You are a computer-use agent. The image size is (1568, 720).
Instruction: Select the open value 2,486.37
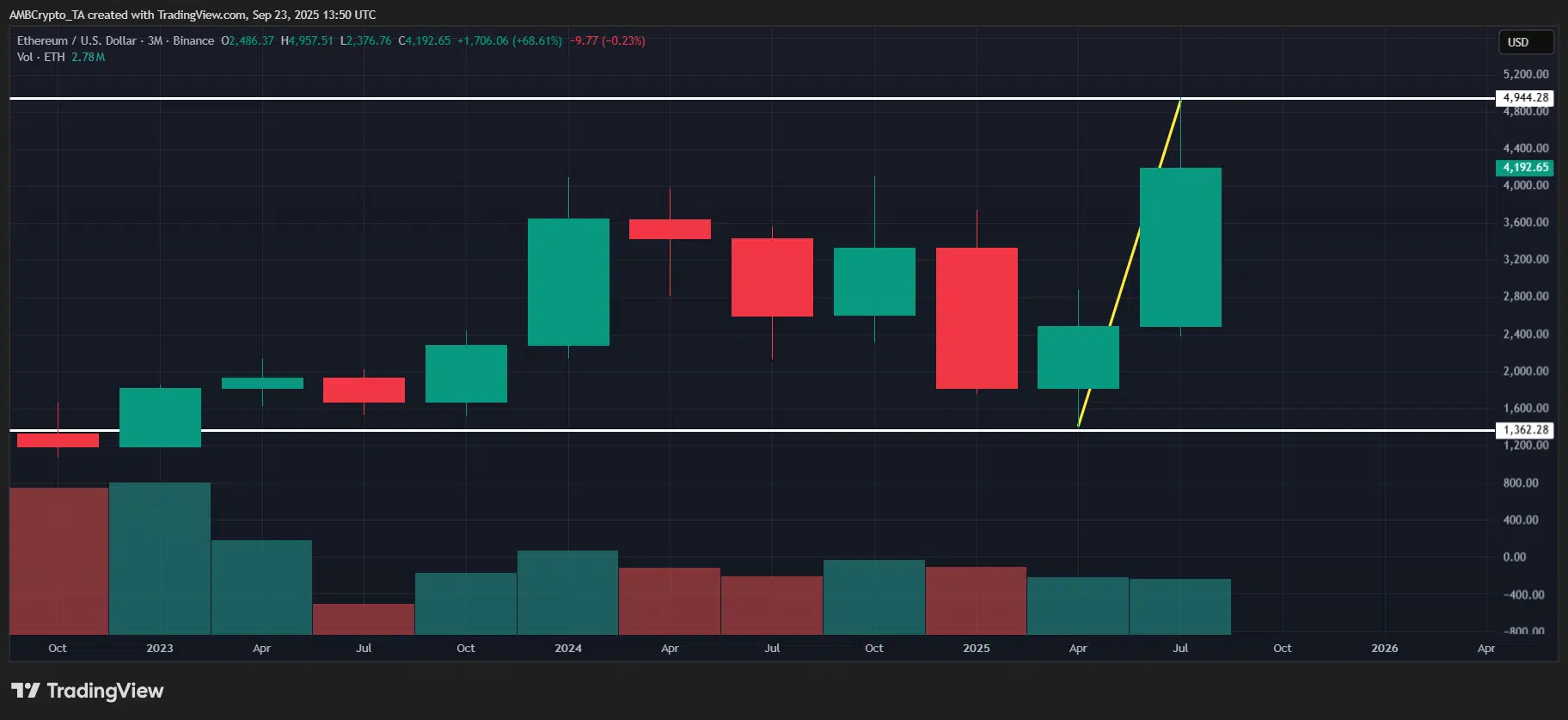click(x=251, y=40)
